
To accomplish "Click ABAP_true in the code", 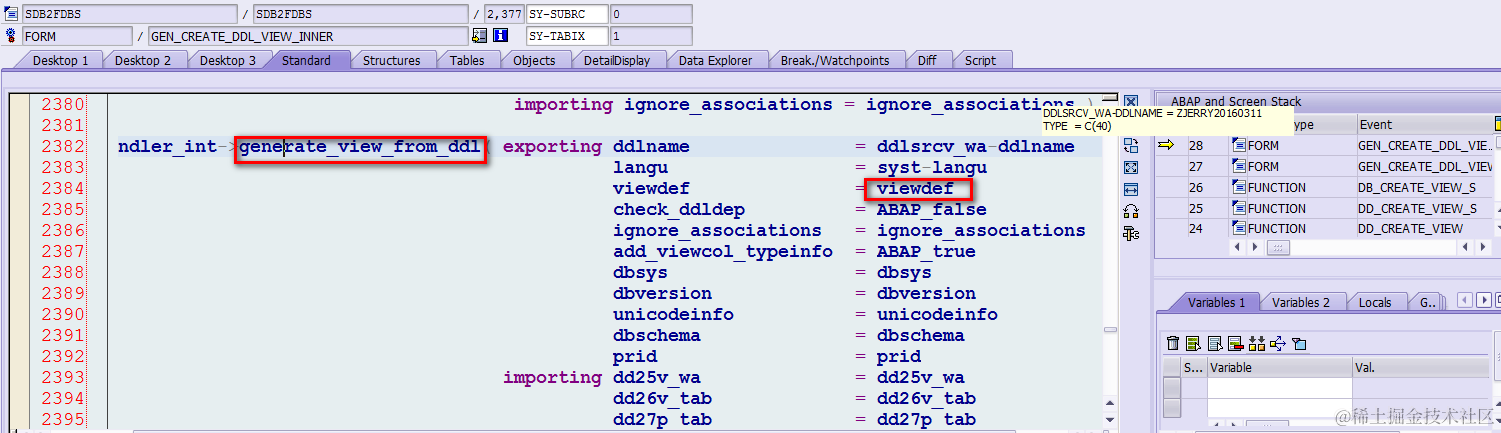I will pyautogui.click(x=926, y=252).
